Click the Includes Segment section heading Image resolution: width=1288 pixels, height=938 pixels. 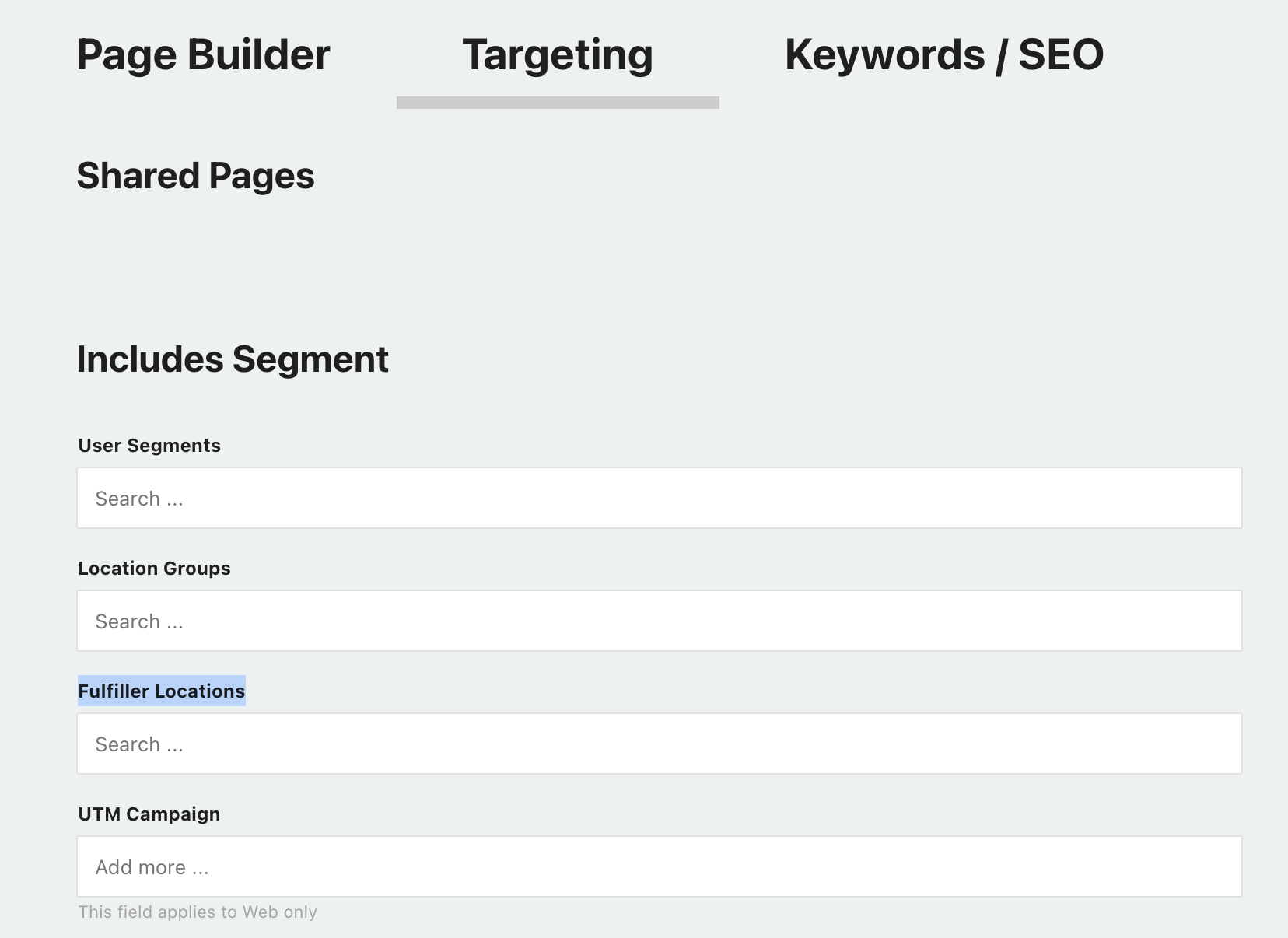(233, 359)
